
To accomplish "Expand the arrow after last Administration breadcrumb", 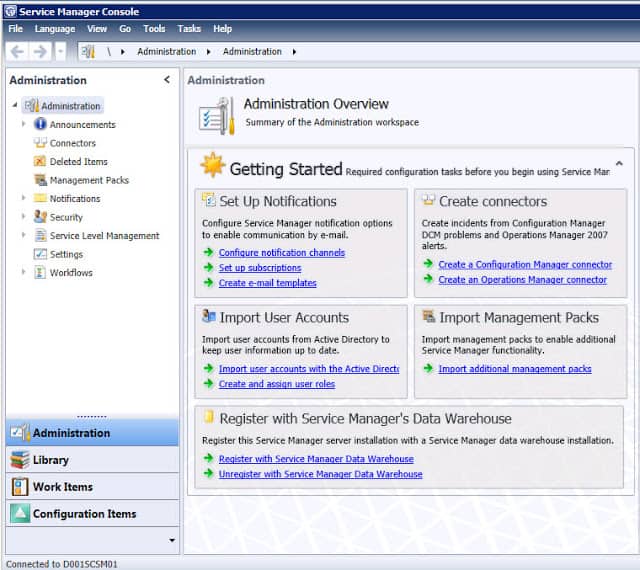I will click(294, 52).
